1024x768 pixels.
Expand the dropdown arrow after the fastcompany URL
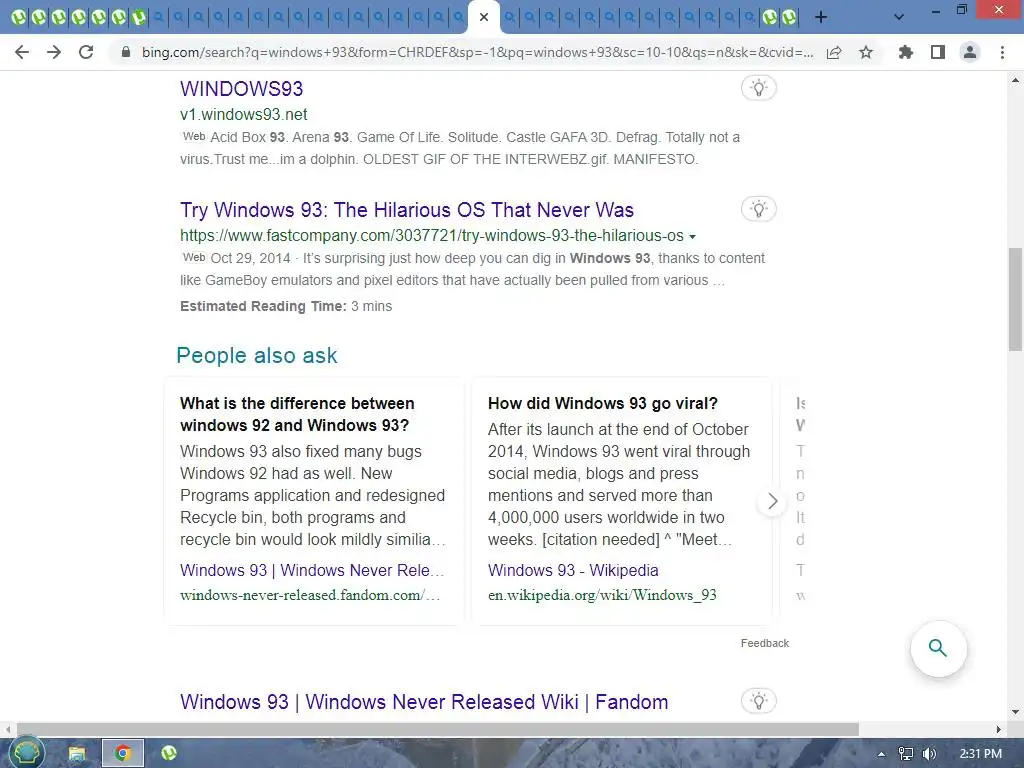[692, 236]
